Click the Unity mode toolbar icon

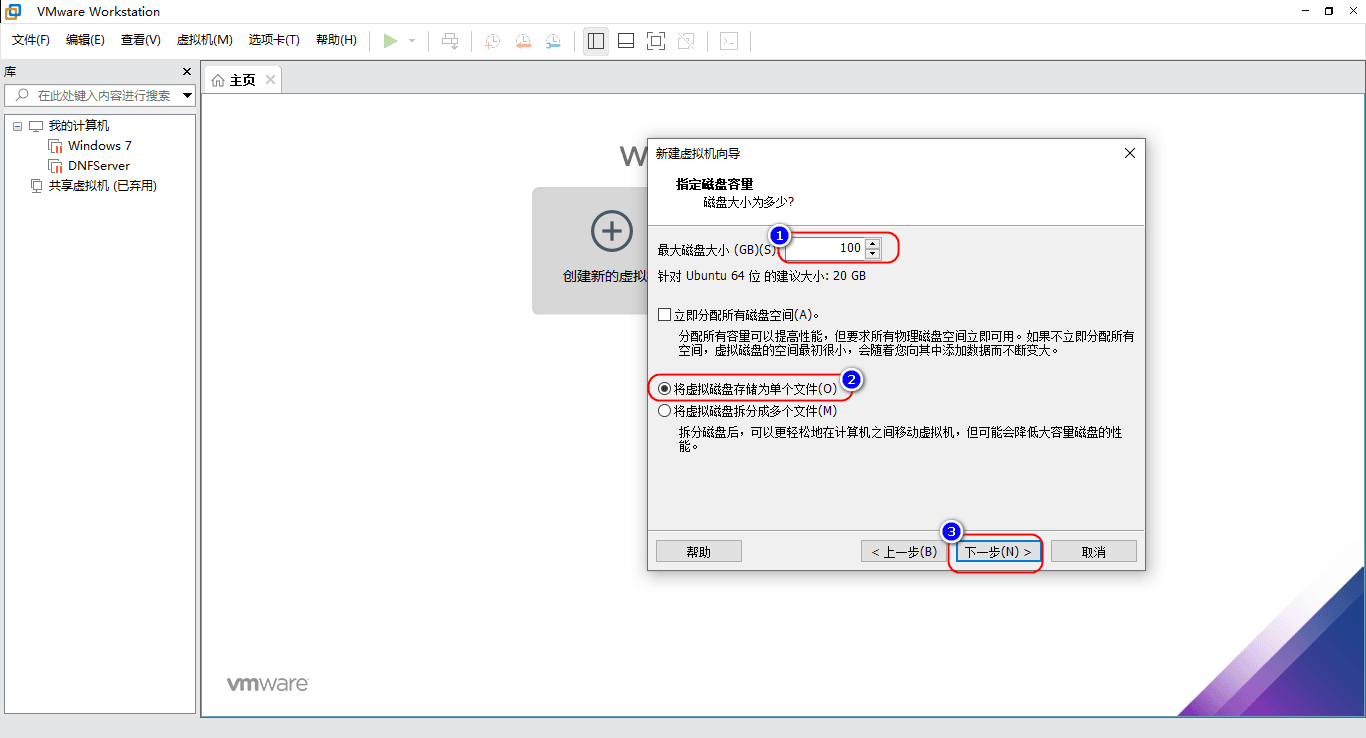coord(686,41)
